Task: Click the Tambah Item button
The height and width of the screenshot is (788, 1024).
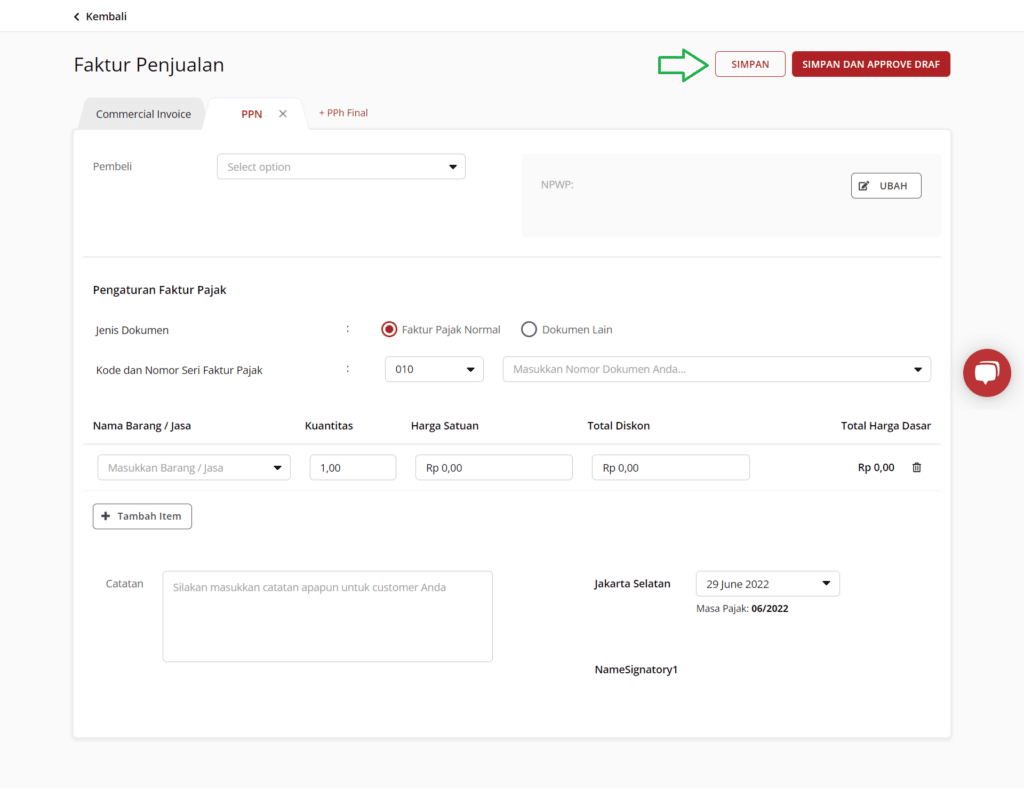Action: click(142, 516)
